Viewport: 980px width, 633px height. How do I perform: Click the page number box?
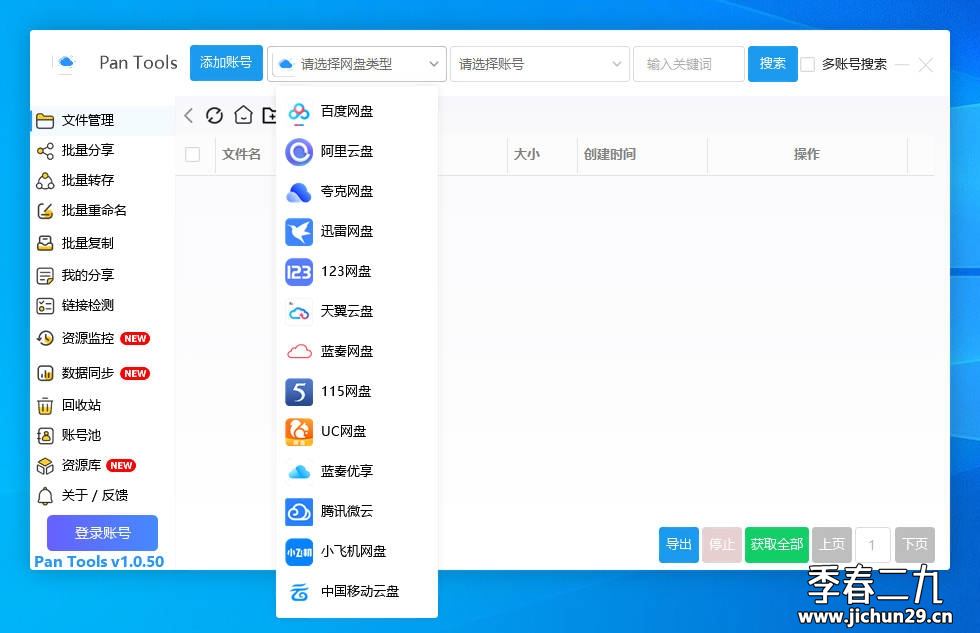872,545
